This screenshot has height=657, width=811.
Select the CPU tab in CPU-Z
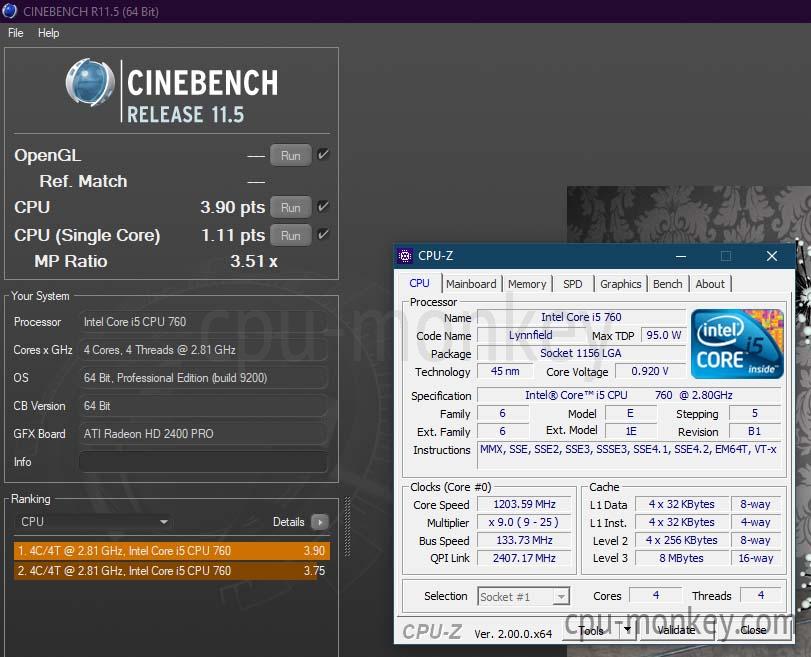[x=419, y=283]
